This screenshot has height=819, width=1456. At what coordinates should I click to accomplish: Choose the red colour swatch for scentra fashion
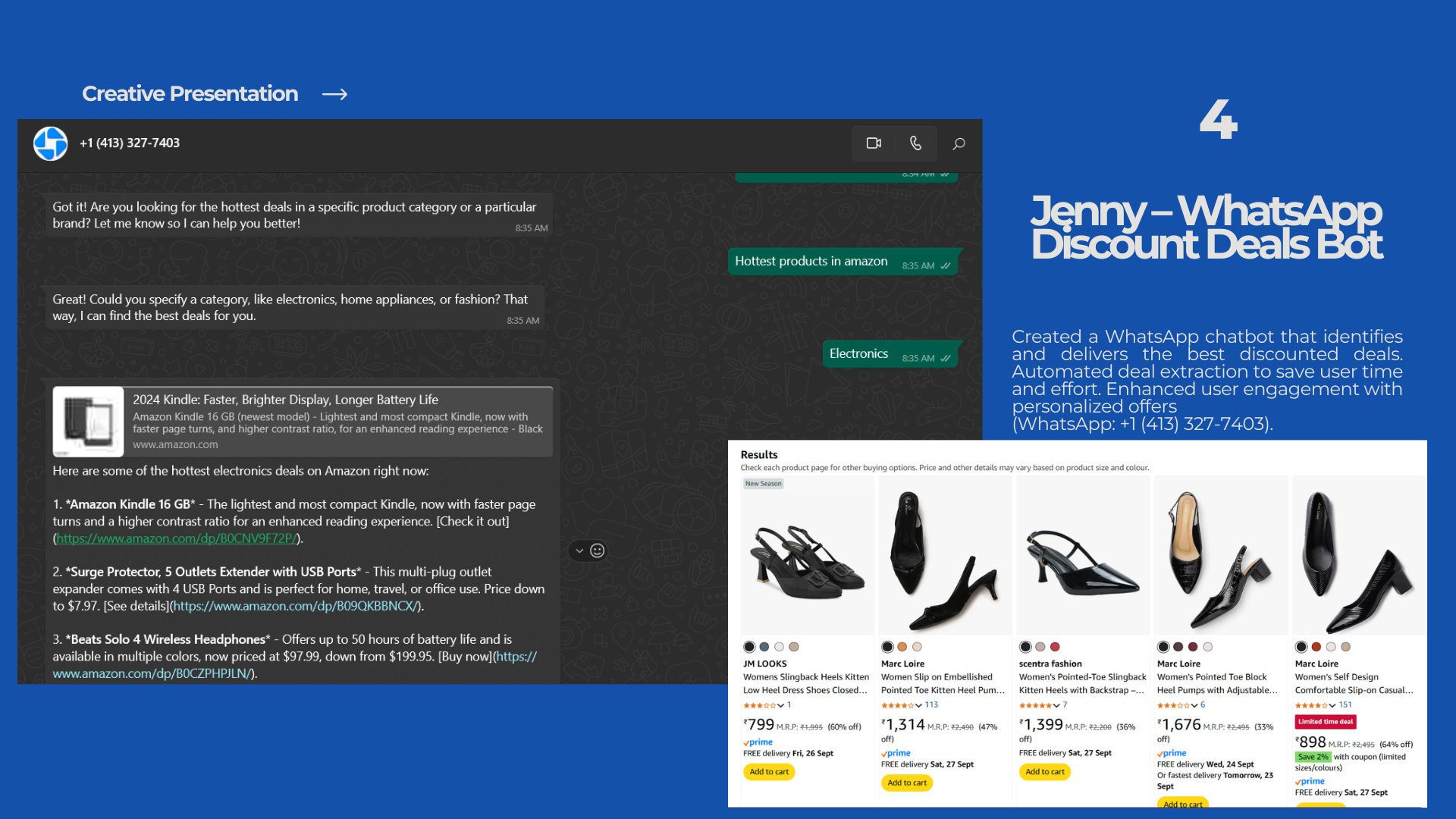[1055, 647]
